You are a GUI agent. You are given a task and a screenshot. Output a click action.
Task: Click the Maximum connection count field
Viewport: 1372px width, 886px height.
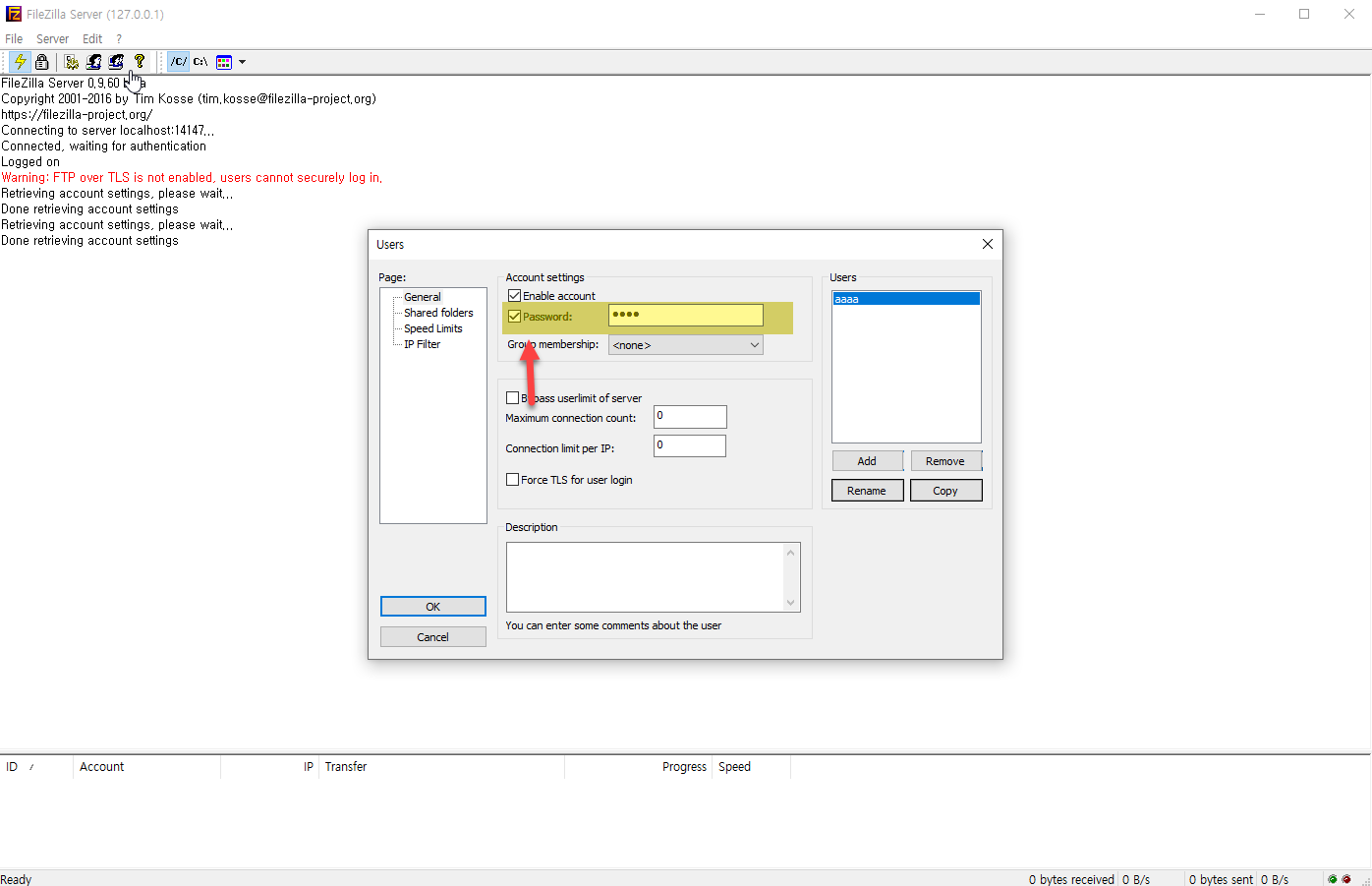click(690, 417)
